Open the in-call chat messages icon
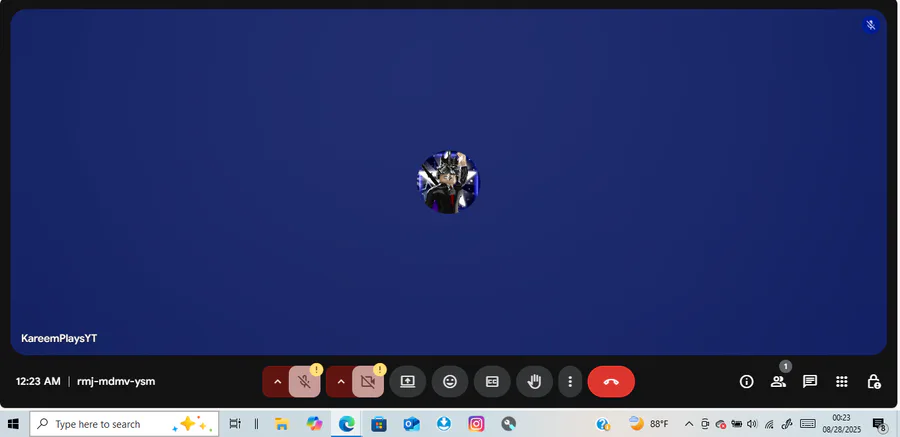The height and width of the screenshot is (437, 900). point(810,382)
